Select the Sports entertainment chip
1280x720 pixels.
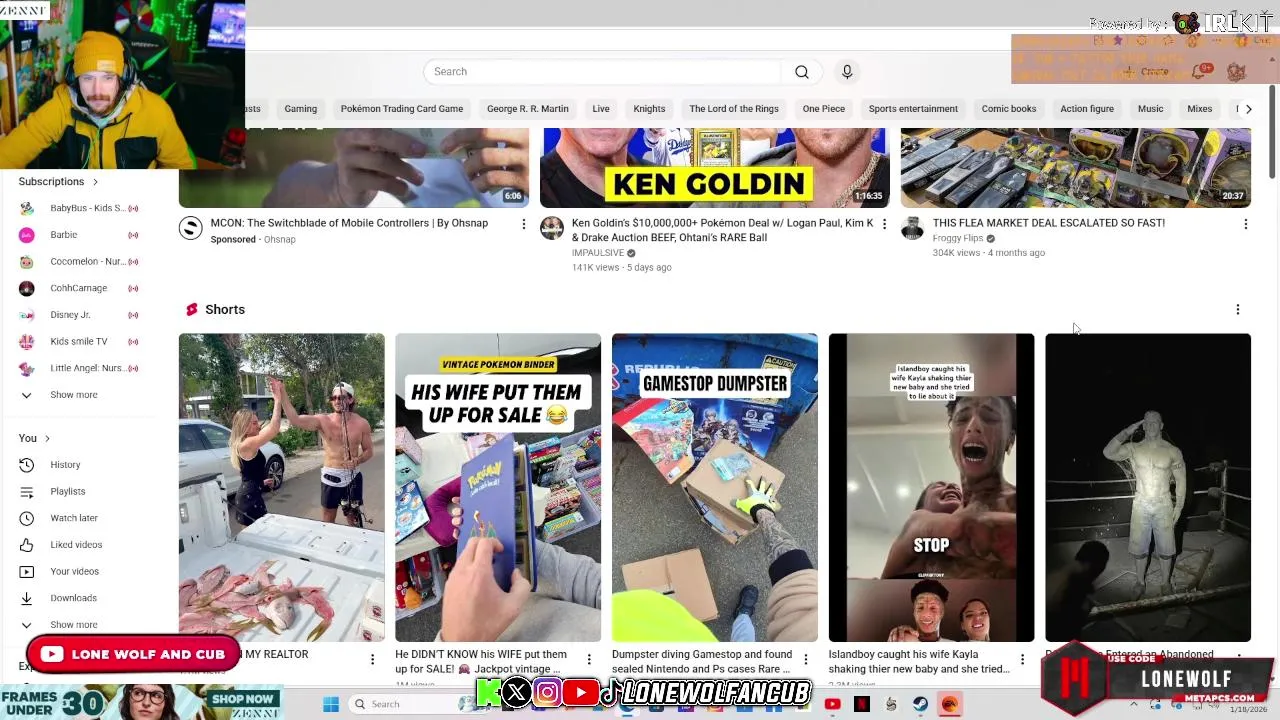coord(913,109)
